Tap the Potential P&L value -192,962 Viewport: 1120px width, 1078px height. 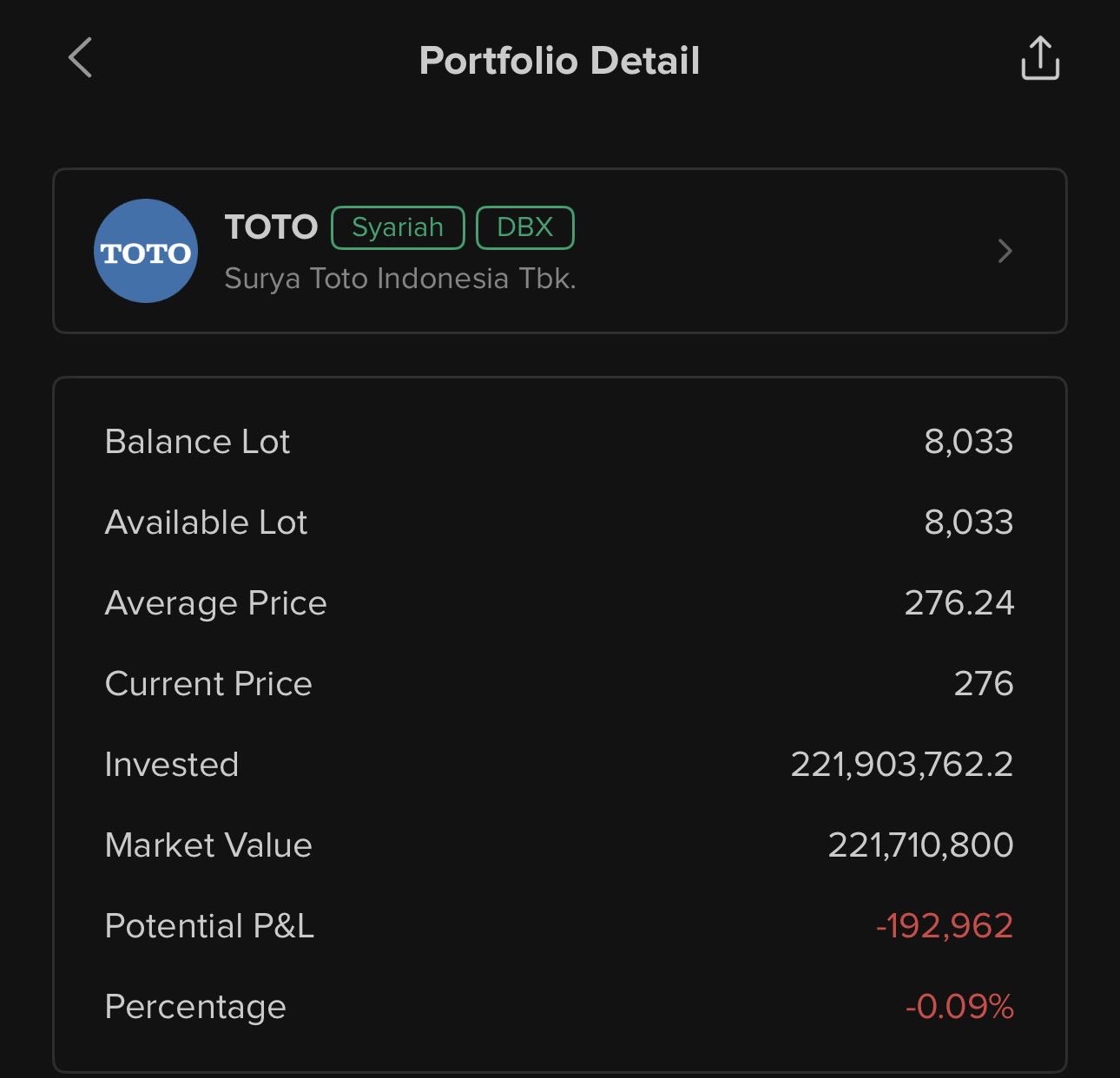pyautogui.click(x=944, y=926)
